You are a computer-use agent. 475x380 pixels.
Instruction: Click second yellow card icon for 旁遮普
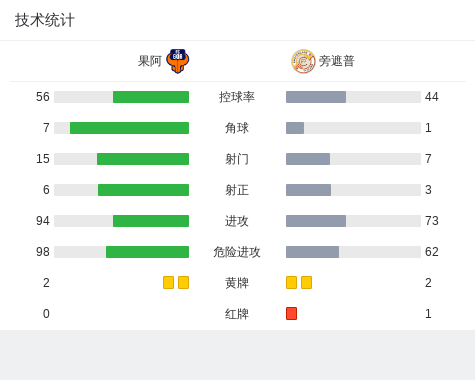pyautogui.click(x=306, y=283)
